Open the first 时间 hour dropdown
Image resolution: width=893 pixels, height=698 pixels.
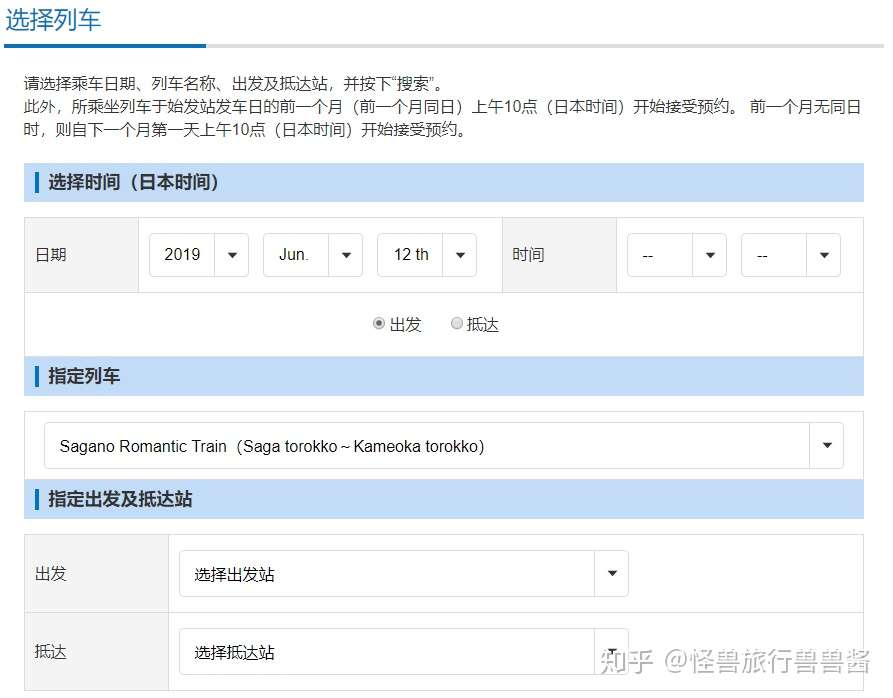677,254
